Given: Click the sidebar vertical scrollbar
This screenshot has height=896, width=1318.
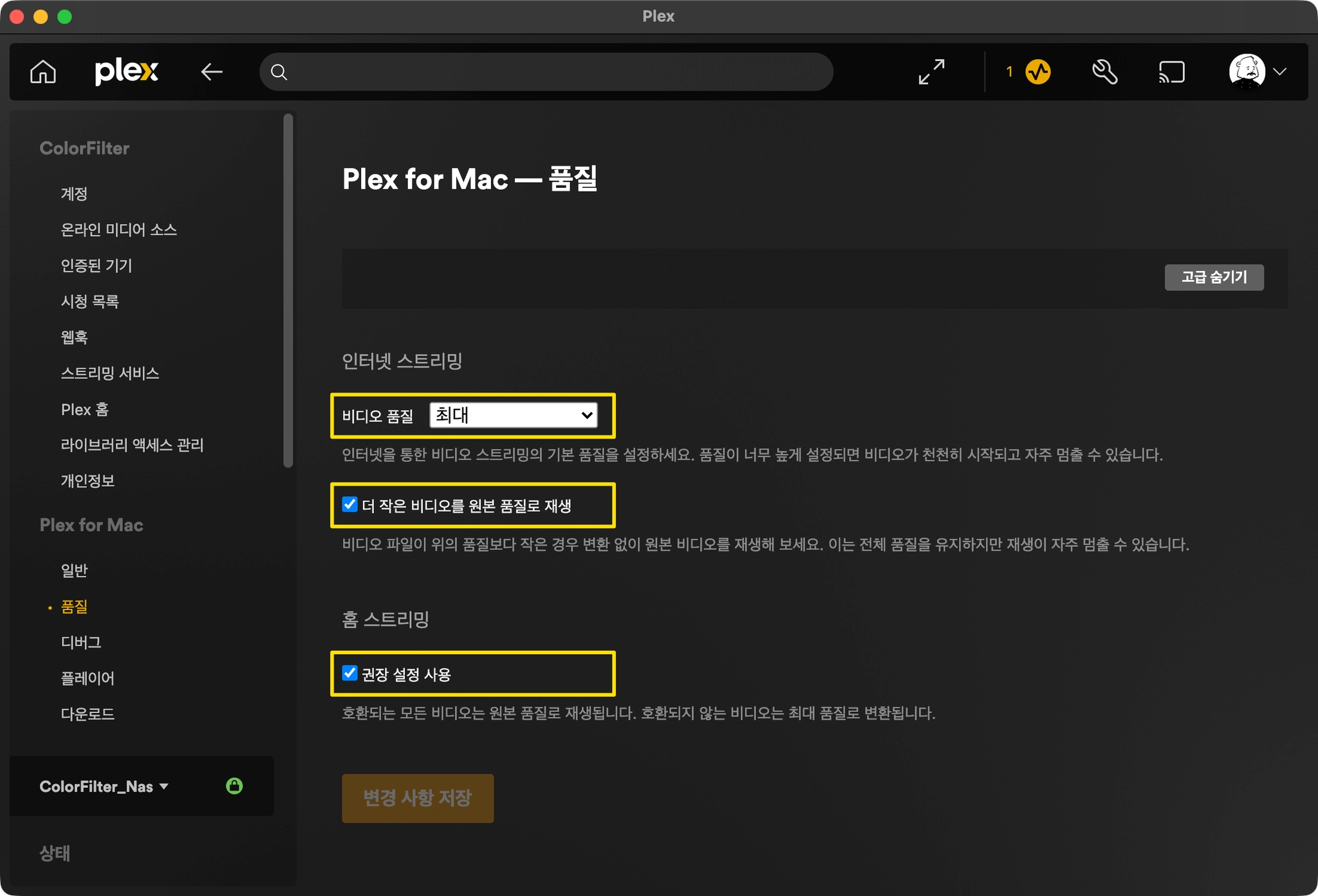Looking at the screenshot, I should point(288,290).
